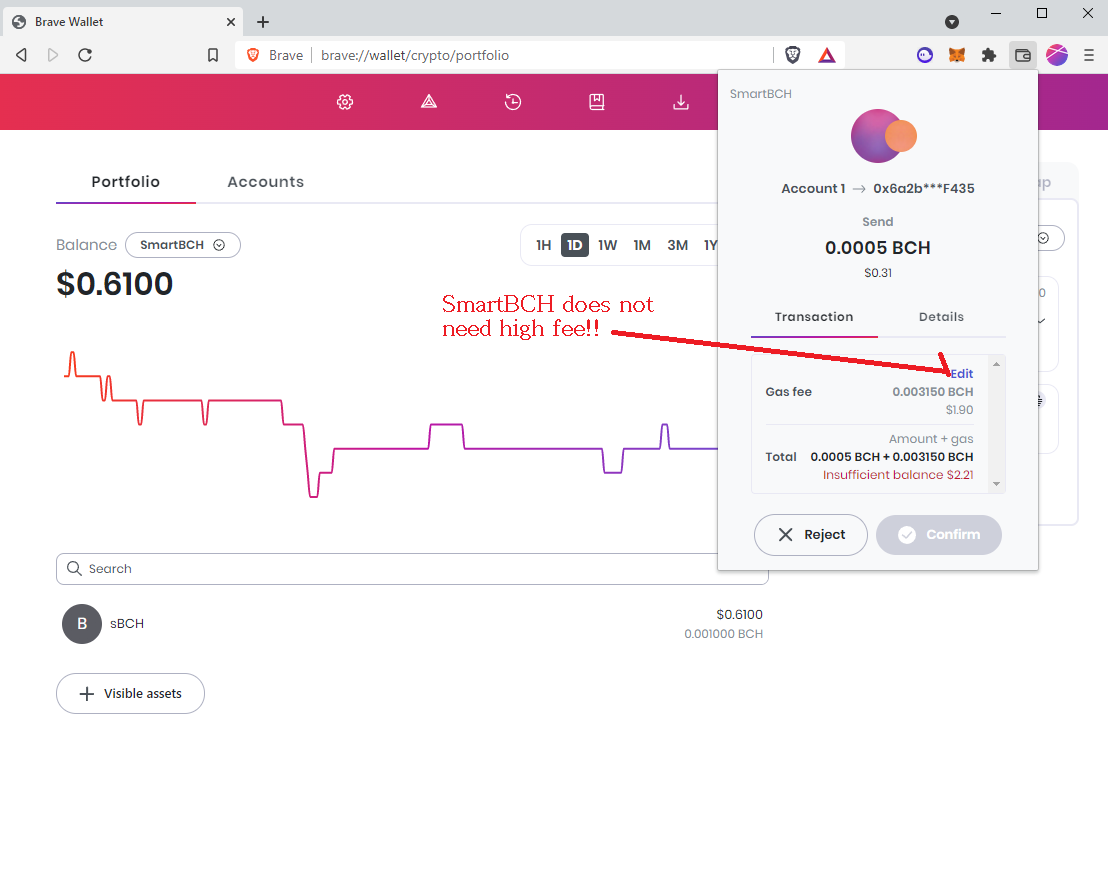Select 1M chart timeframe
The height and width of the screenshot is (884, 1108).
(642, 245)
